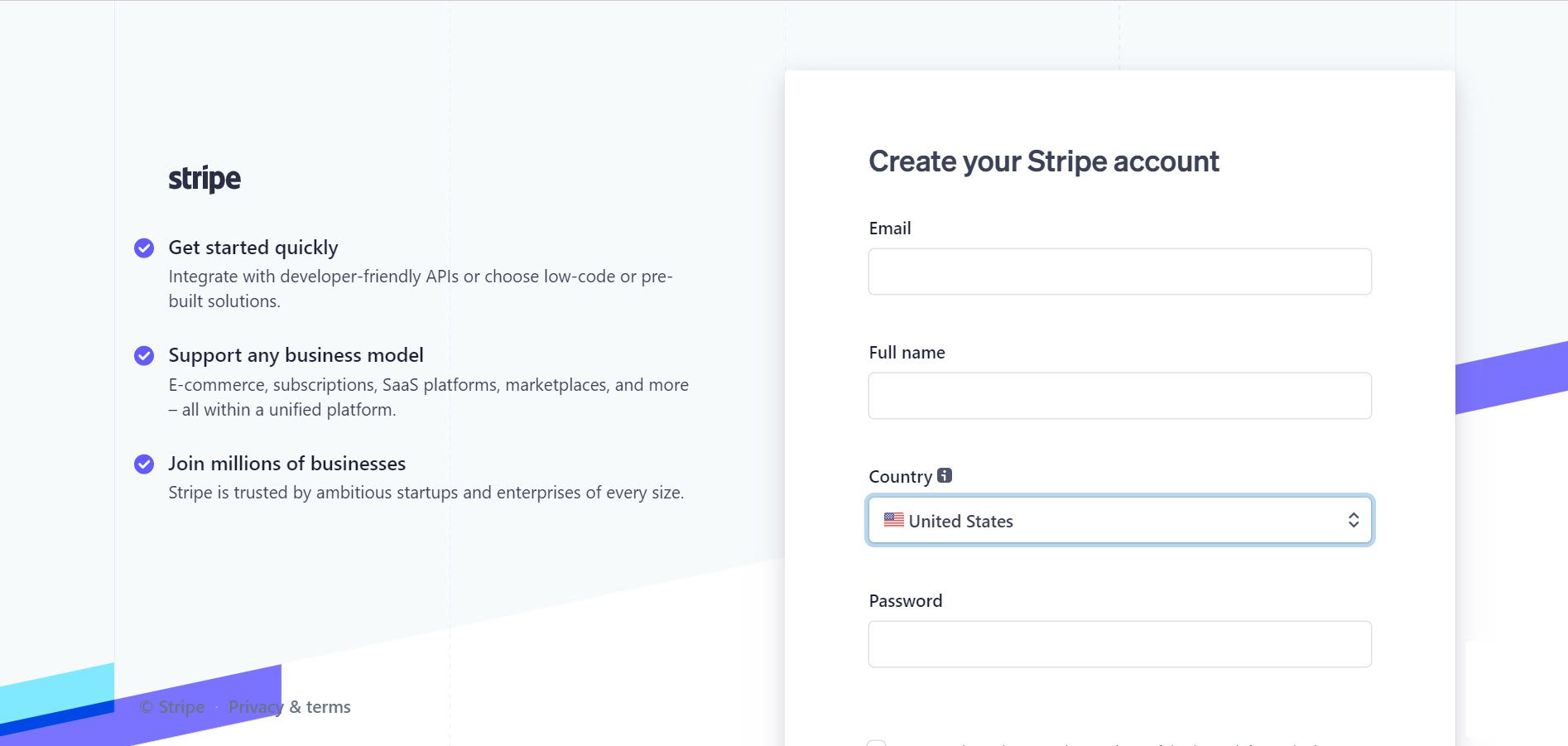Click the Create your Stripe account heading
1568x746 pixels.
coord(1044,161)
